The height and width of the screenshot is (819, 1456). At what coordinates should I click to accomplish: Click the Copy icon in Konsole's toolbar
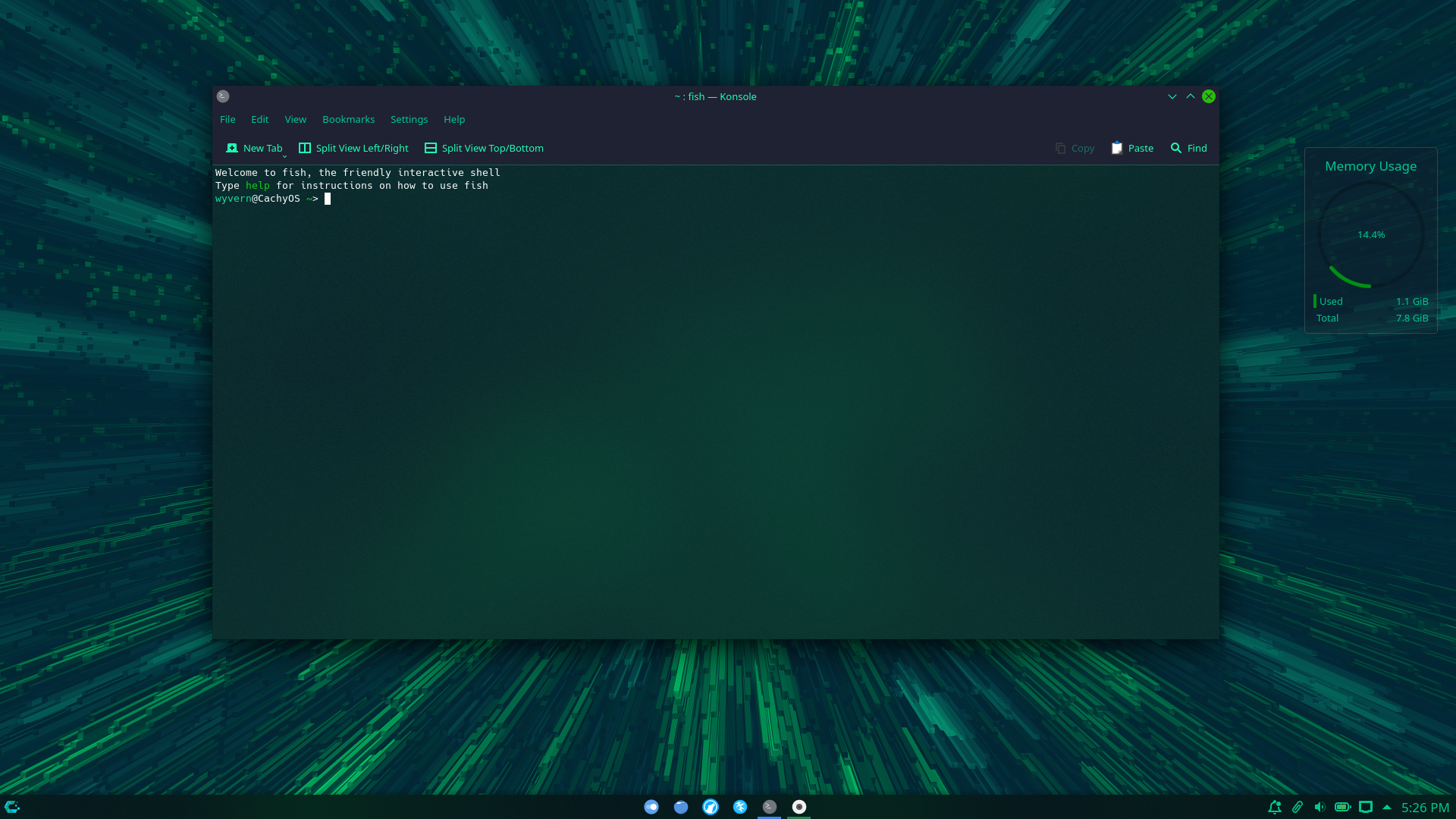coord(1060,148)
